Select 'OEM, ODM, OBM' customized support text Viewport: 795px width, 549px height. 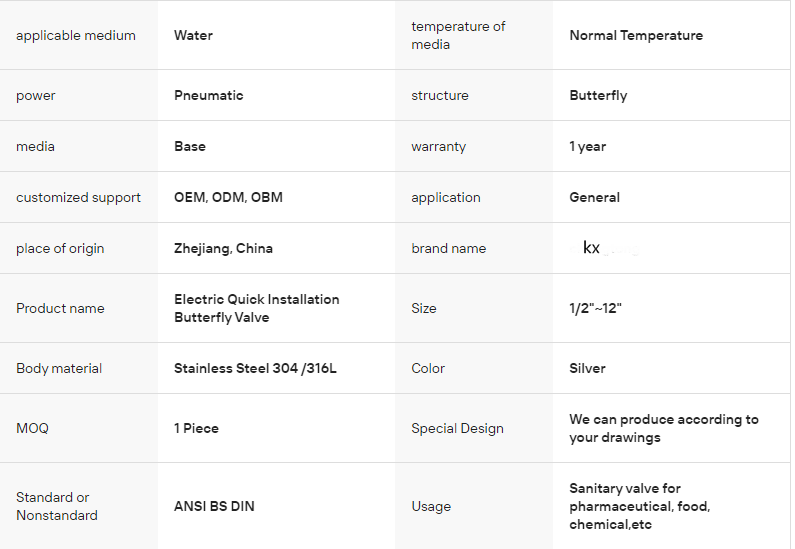[x=228, y=198]
